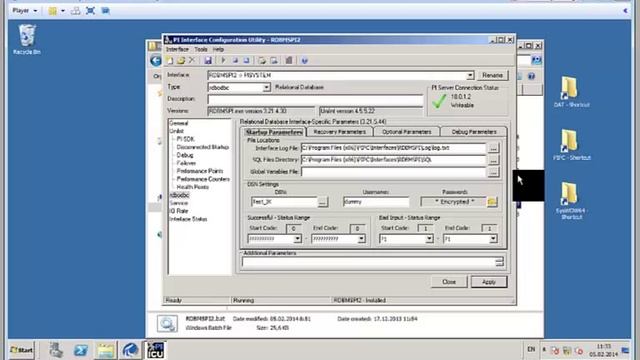The height and width of the screenshot is (360, 640).
Task: Select PI SDK in the left tree
Action: [x=185, y=139]
